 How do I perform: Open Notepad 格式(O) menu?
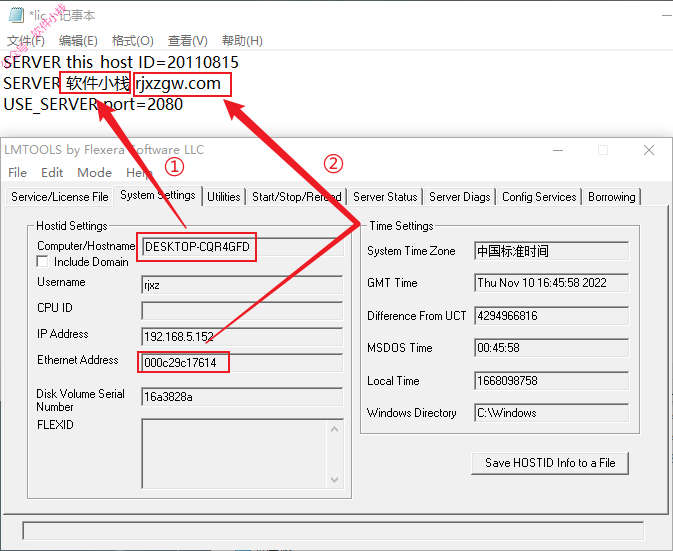[x=133, y=41]
